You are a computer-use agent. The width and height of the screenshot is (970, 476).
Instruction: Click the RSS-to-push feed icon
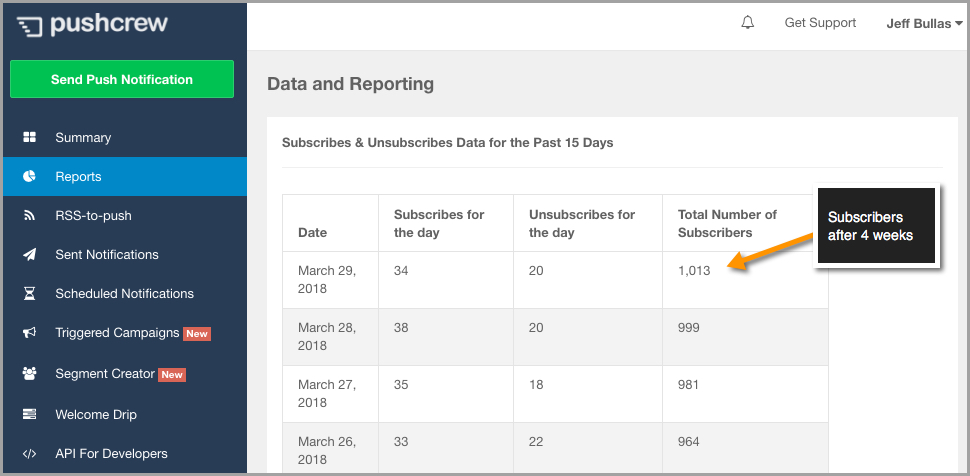point(29,215)
